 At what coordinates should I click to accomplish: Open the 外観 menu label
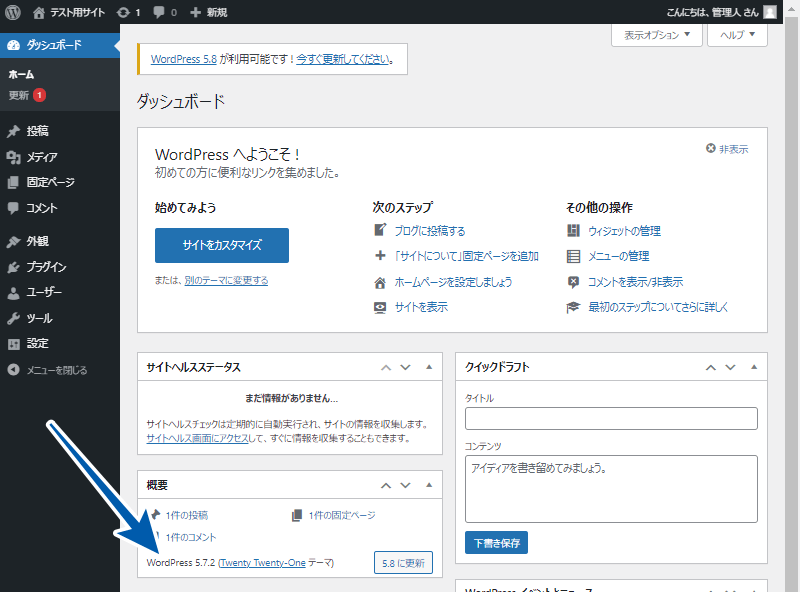(x=37, y=241)
